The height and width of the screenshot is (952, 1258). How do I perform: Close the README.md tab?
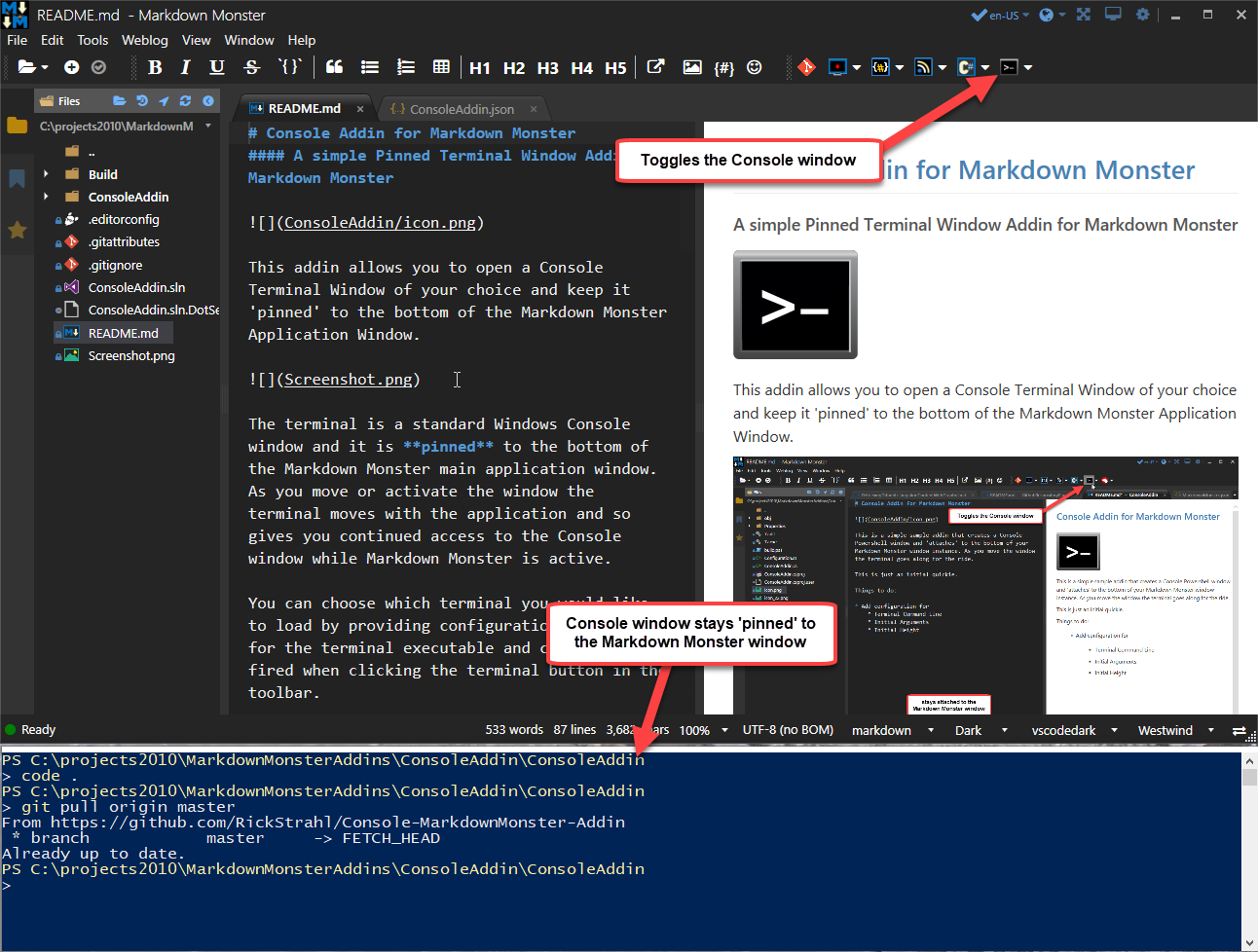coord(360,109)
